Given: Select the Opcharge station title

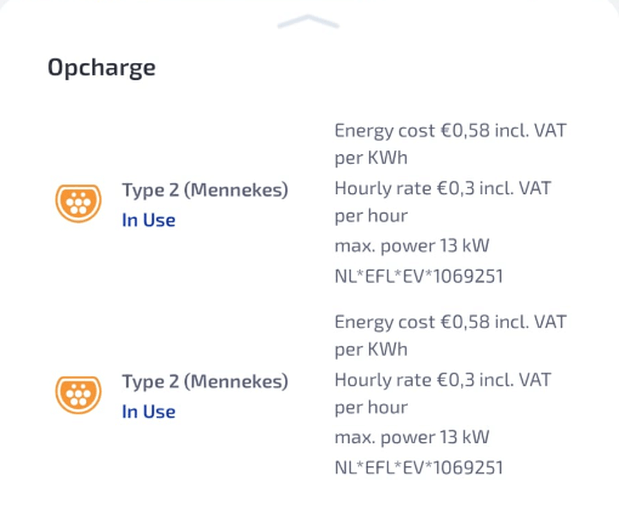Looking at the screenshot, I should (101, 68).
